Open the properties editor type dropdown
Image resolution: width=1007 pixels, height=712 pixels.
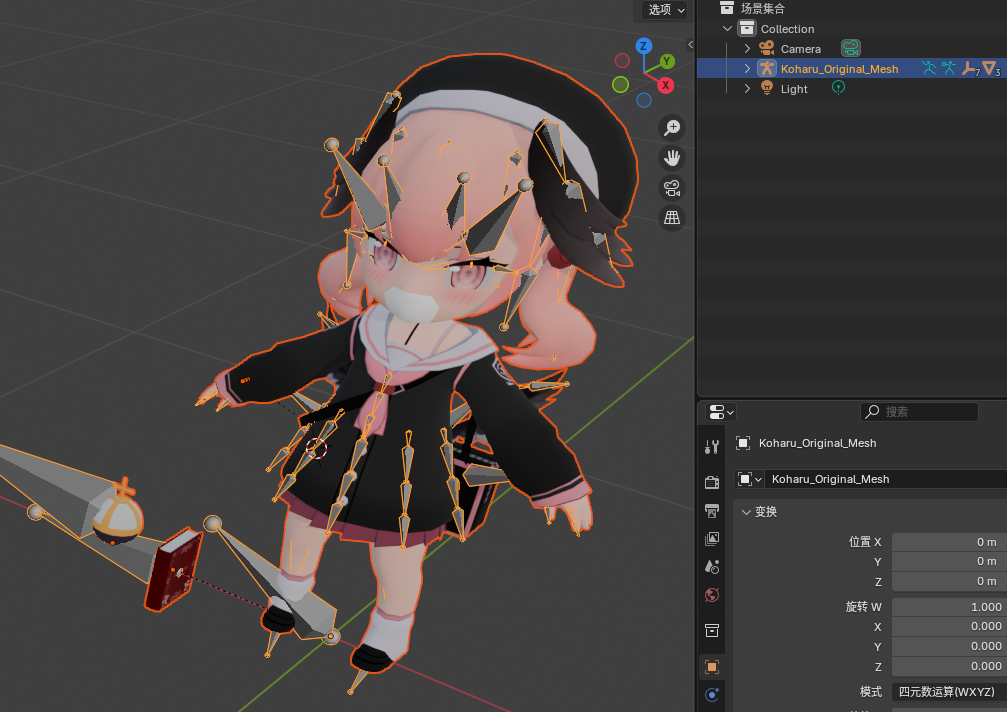click(721, 412)
